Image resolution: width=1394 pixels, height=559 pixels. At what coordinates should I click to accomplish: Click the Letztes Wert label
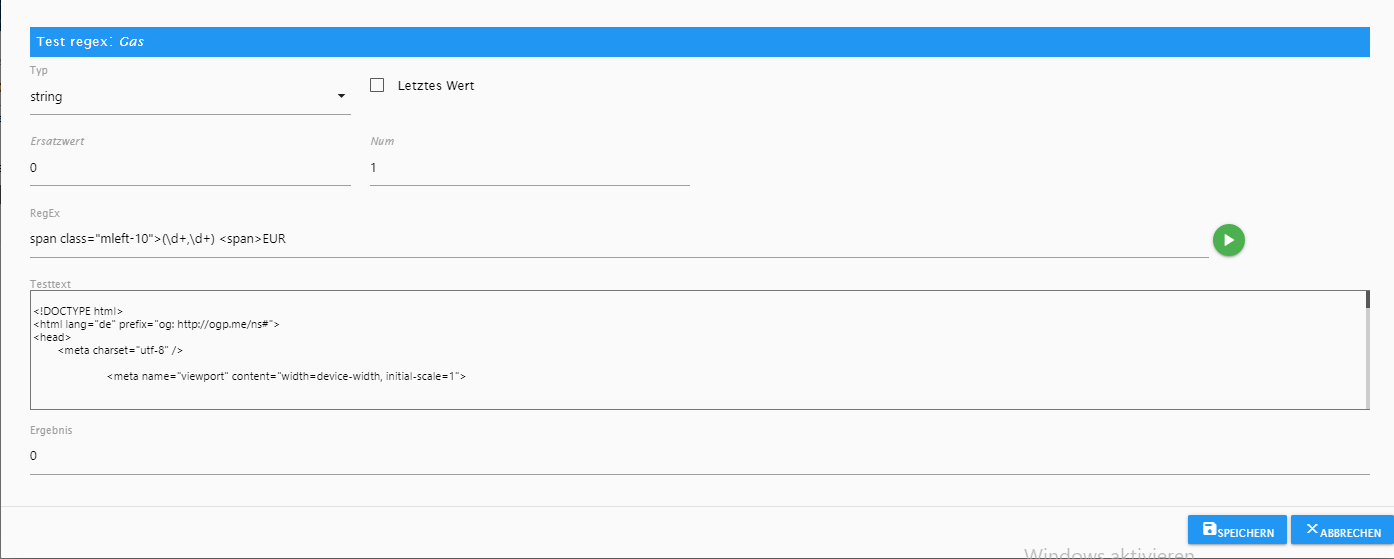coord(436,86)
